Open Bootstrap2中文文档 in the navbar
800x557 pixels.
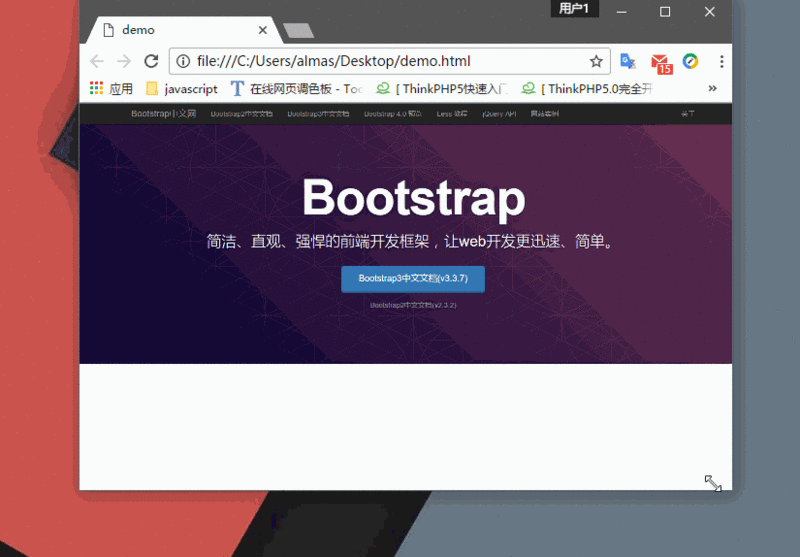click(242, 113)
